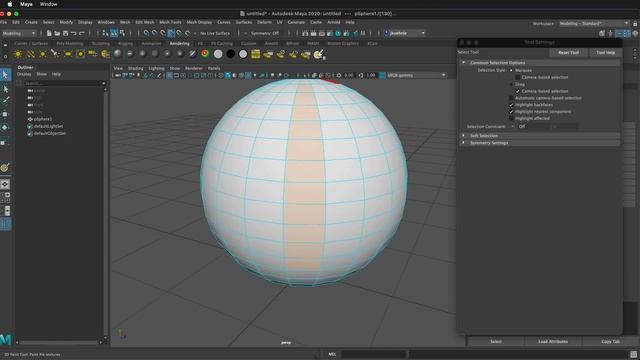Click the Tool Help button

click(605, 52)
